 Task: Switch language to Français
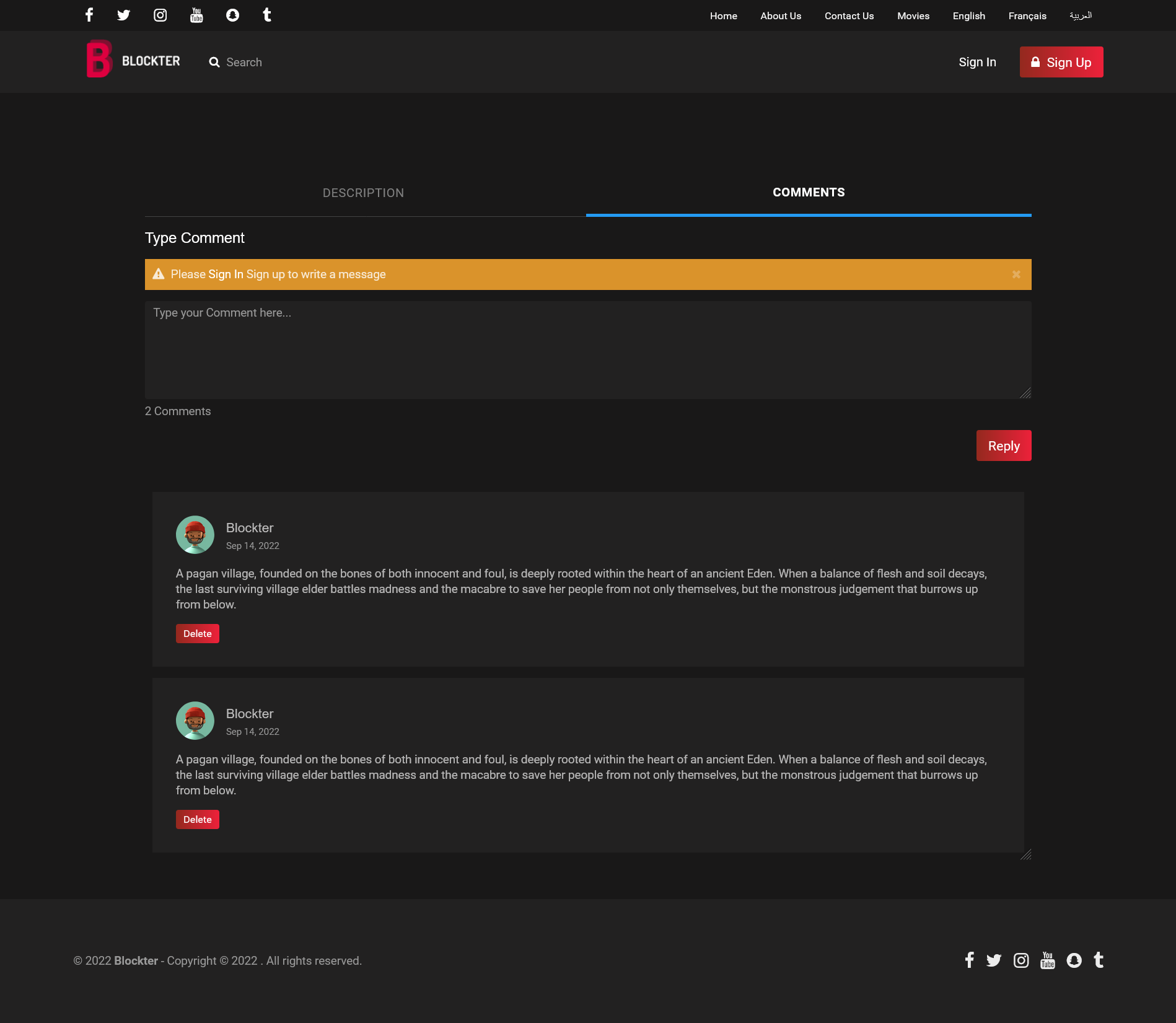click(1027, 15)
